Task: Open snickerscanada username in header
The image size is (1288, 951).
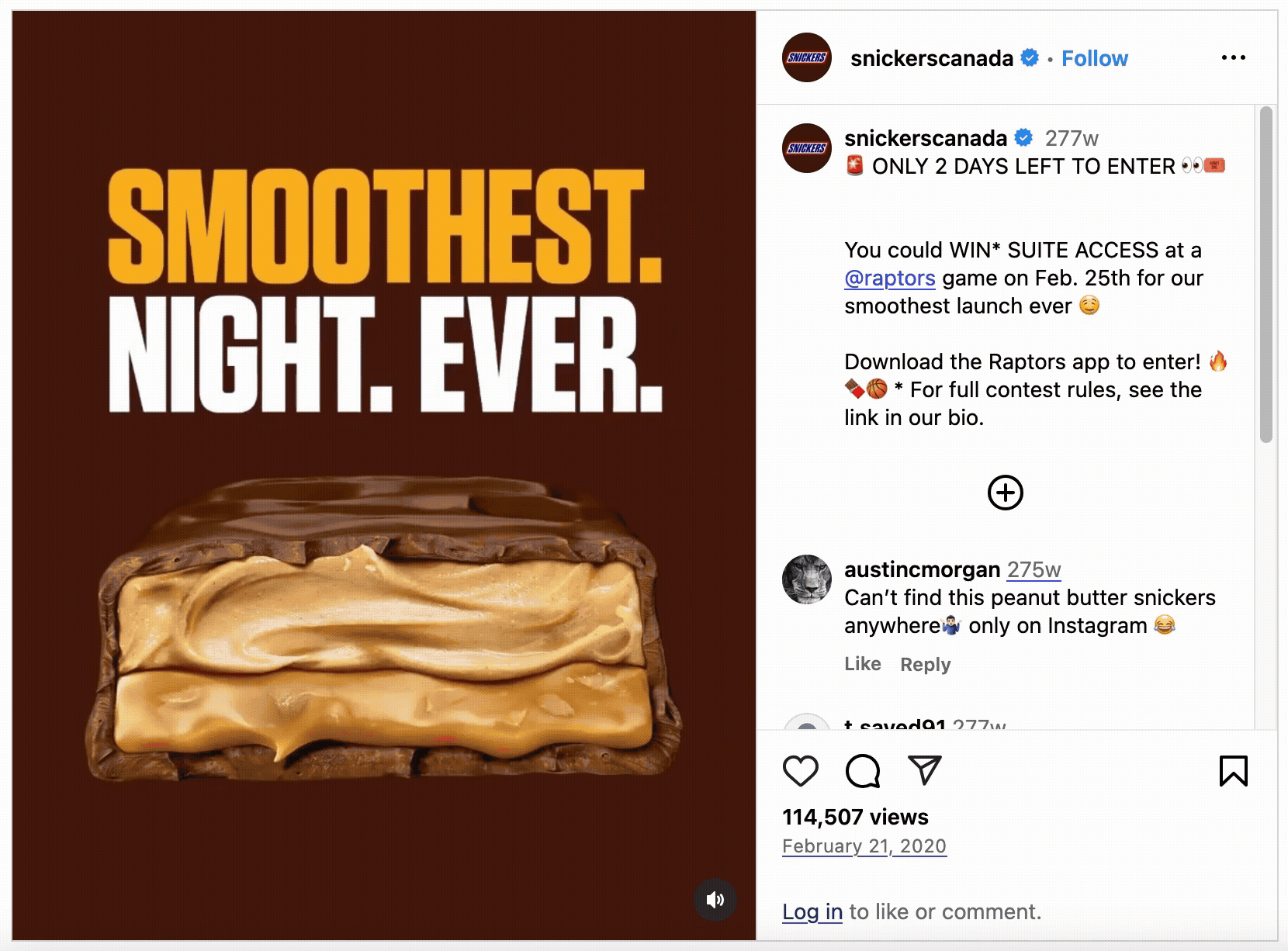Action: 932,58
